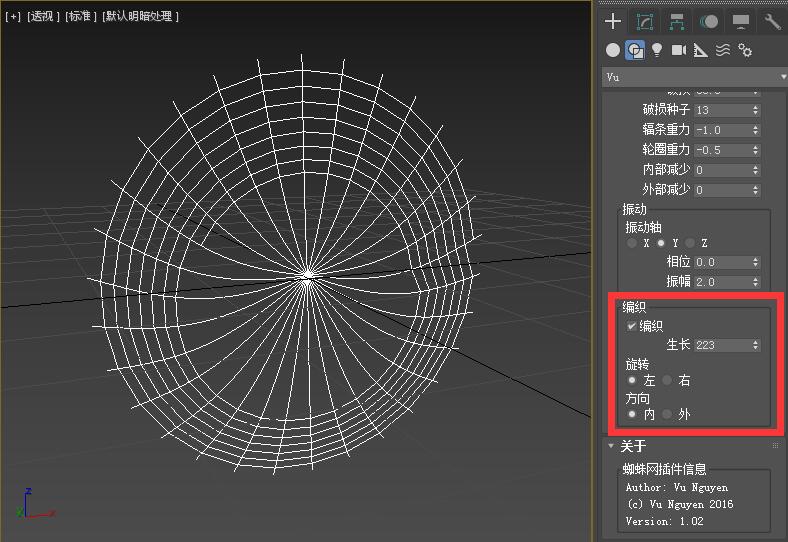Open the Hierarchy panel tab

coord(677,22)
